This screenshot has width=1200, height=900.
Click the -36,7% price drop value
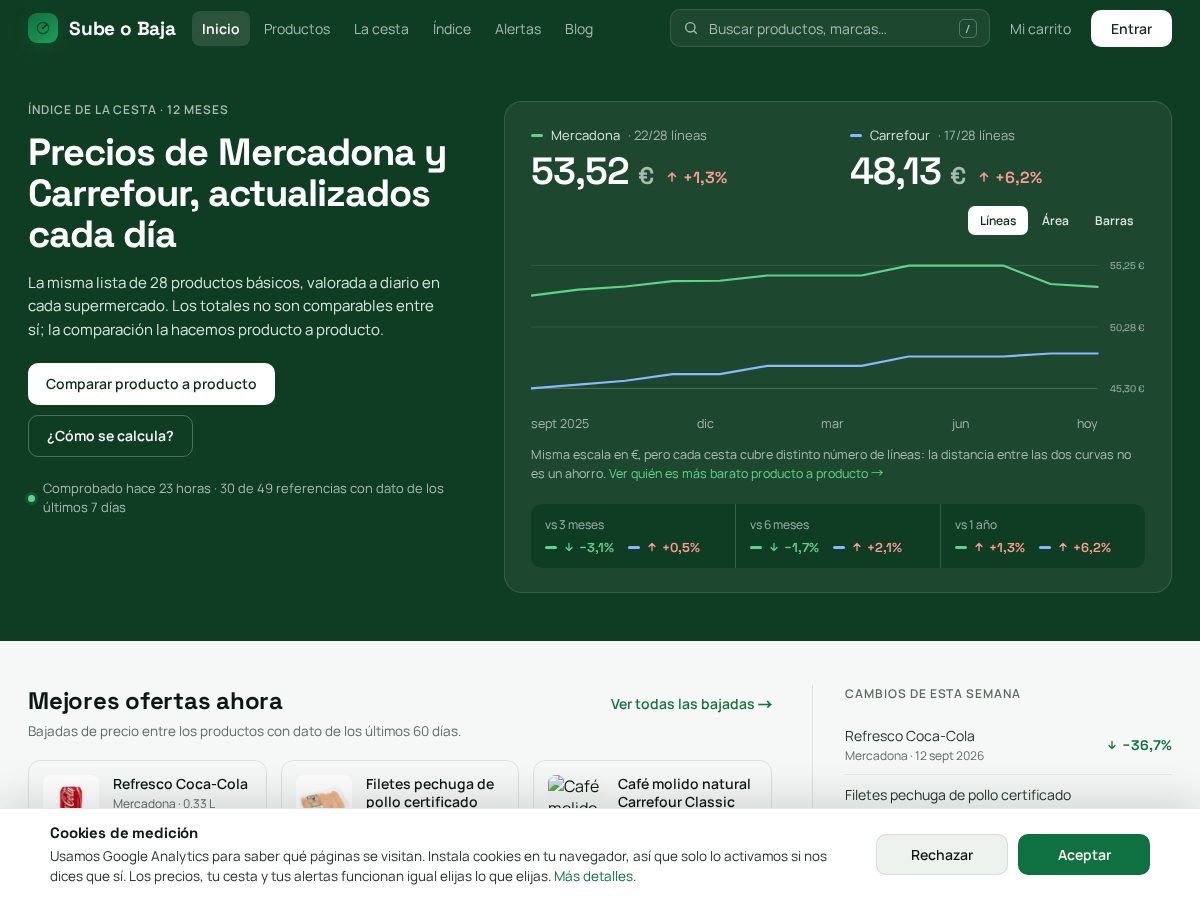(x=1139, y=745)
